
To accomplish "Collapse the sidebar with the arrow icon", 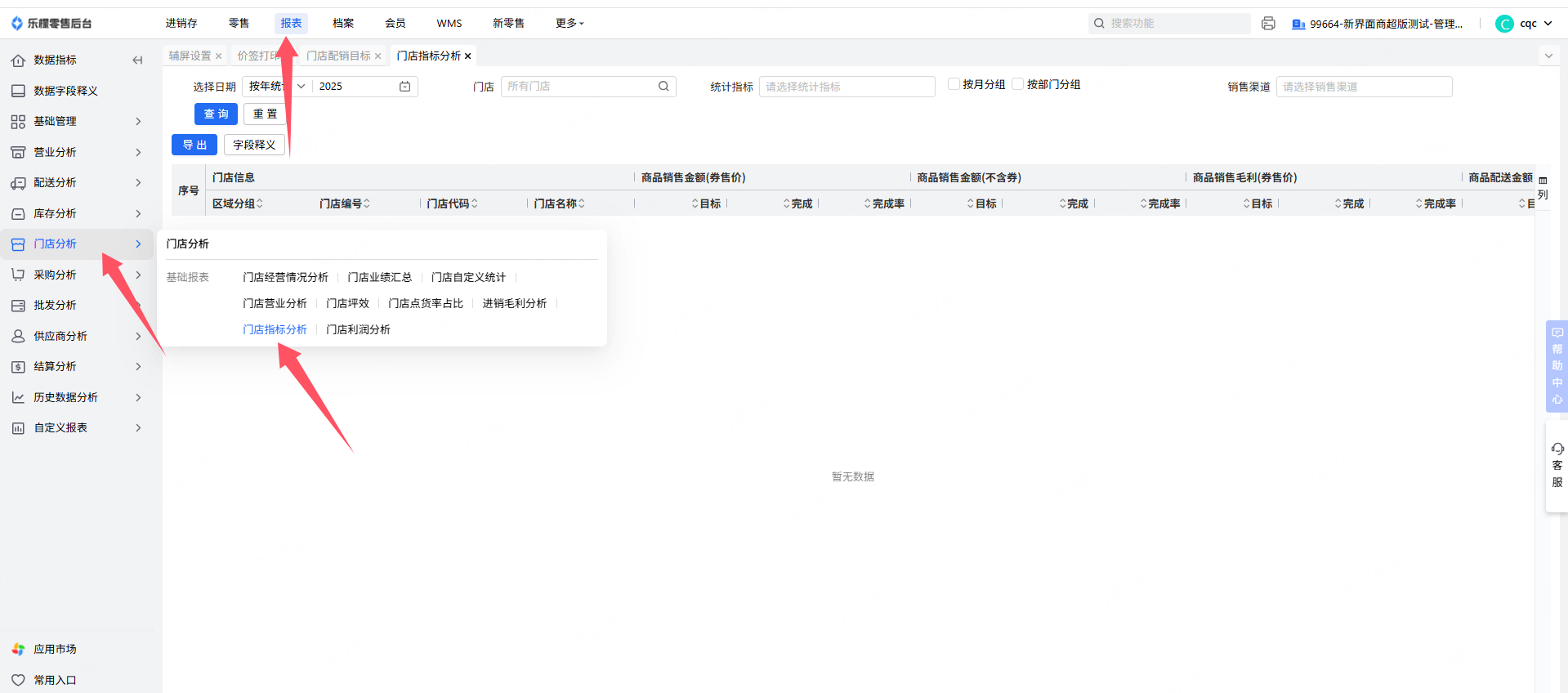I will click(x=137, y=60).
